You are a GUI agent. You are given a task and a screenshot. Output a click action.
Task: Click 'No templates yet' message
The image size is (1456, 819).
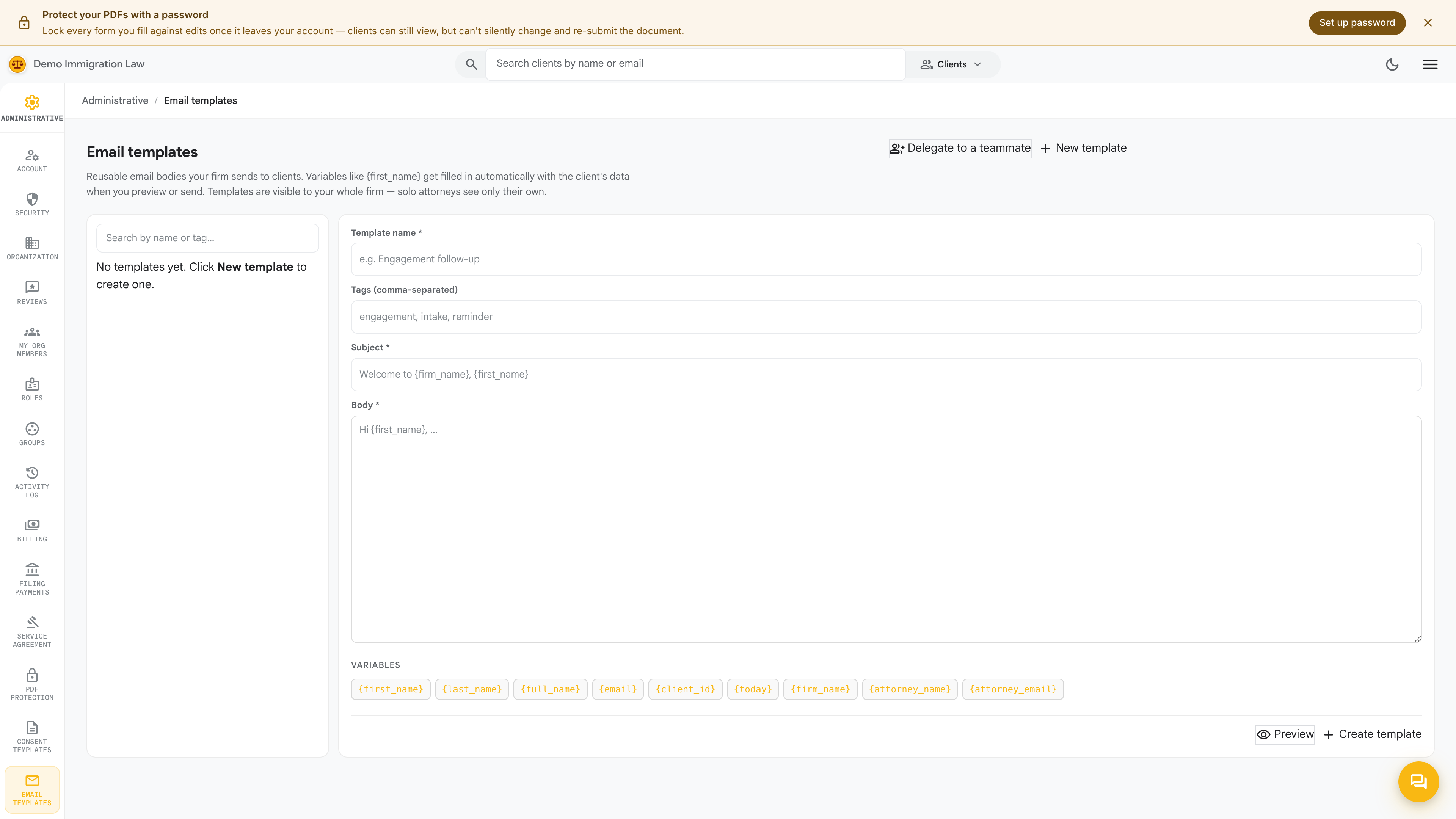(x=201, y=275)
